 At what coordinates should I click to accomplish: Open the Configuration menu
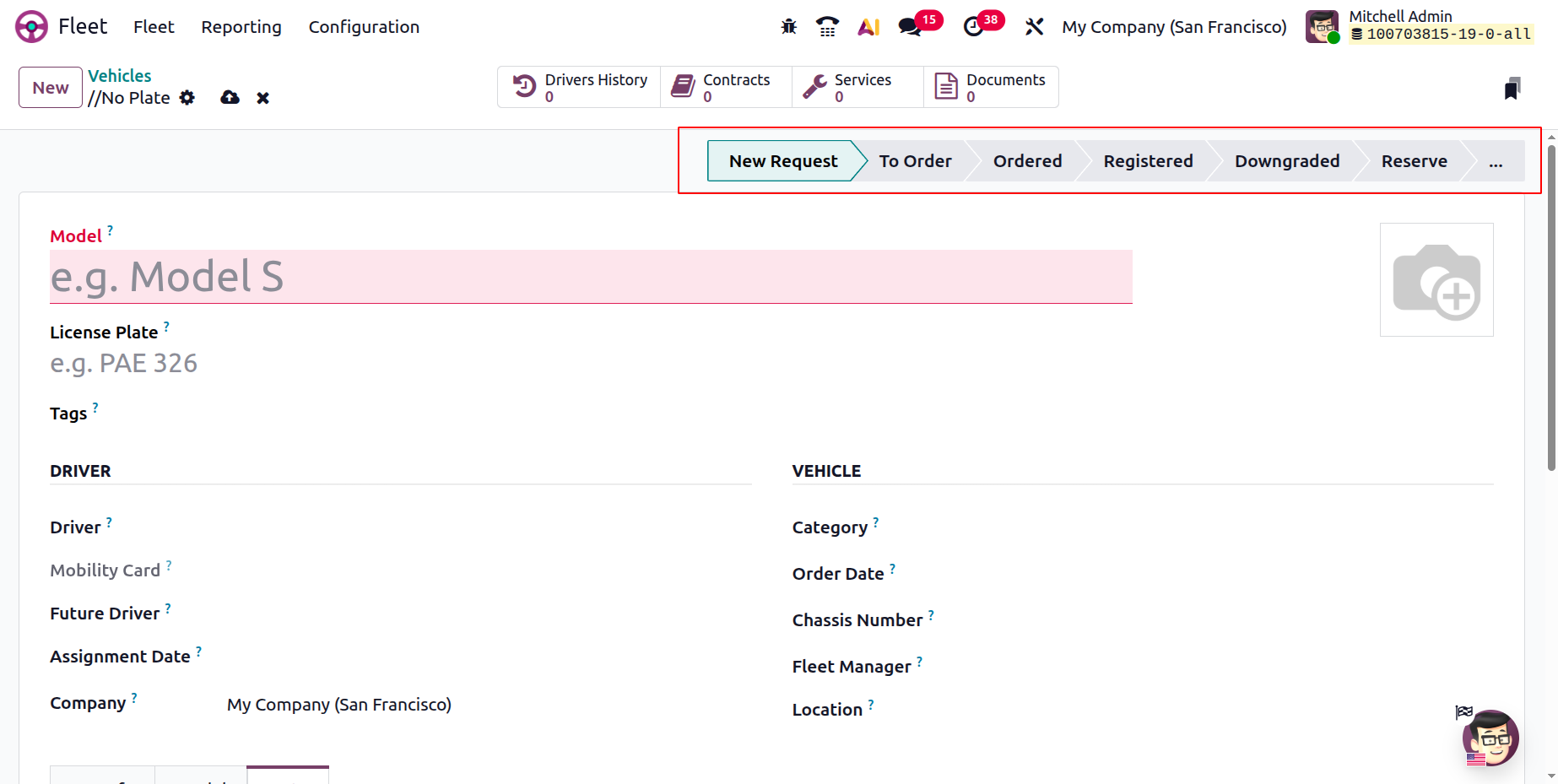tap(364, 27)
